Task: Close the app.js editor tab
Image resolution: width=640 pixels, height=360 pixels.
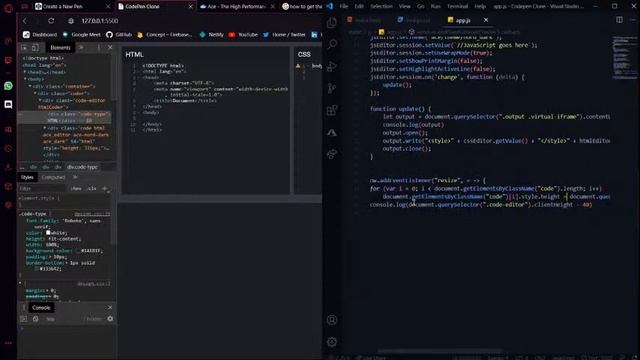Action: click(486, 20)
